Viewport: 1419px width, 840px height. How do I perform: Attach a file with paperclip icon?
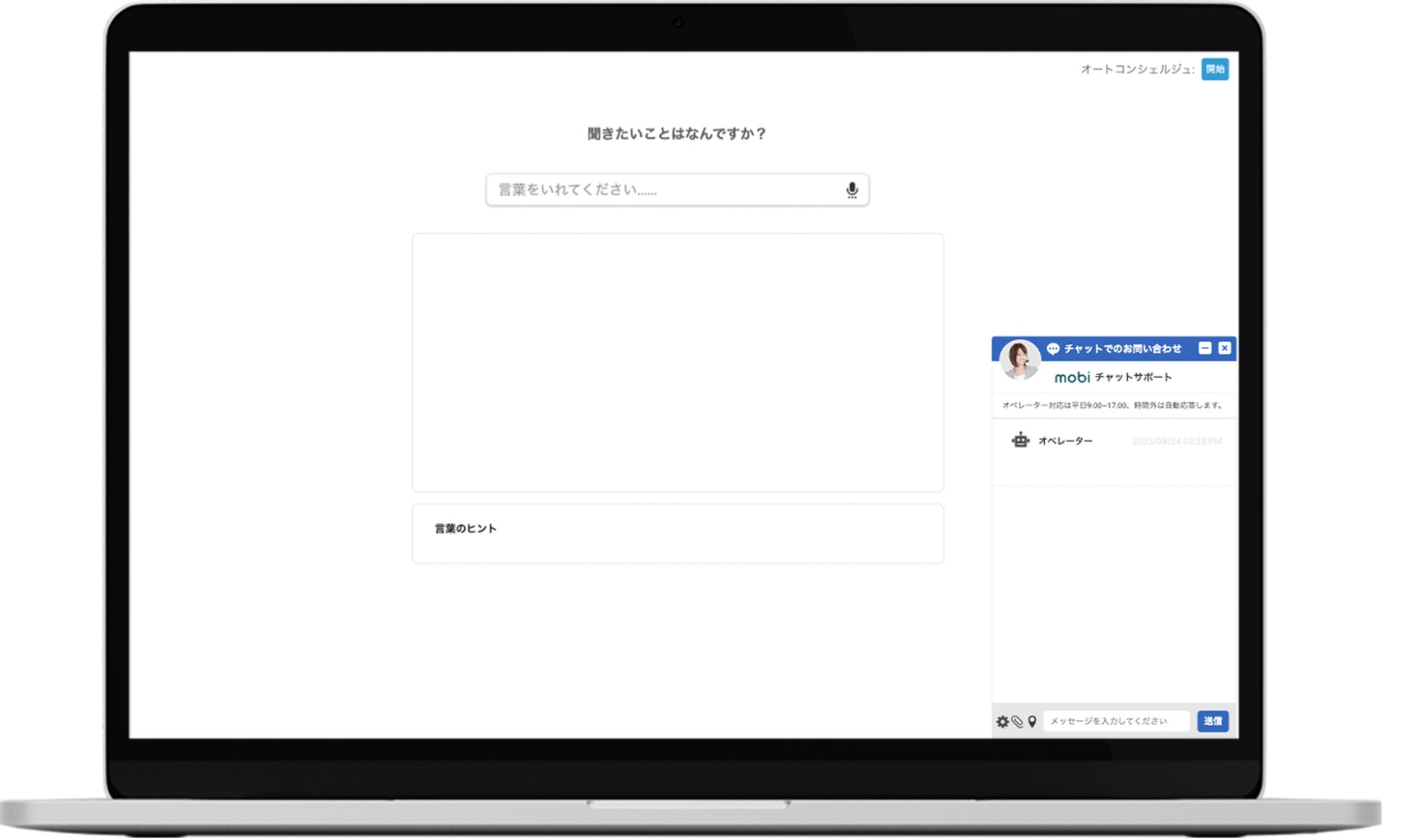(x=1017, y=721)
